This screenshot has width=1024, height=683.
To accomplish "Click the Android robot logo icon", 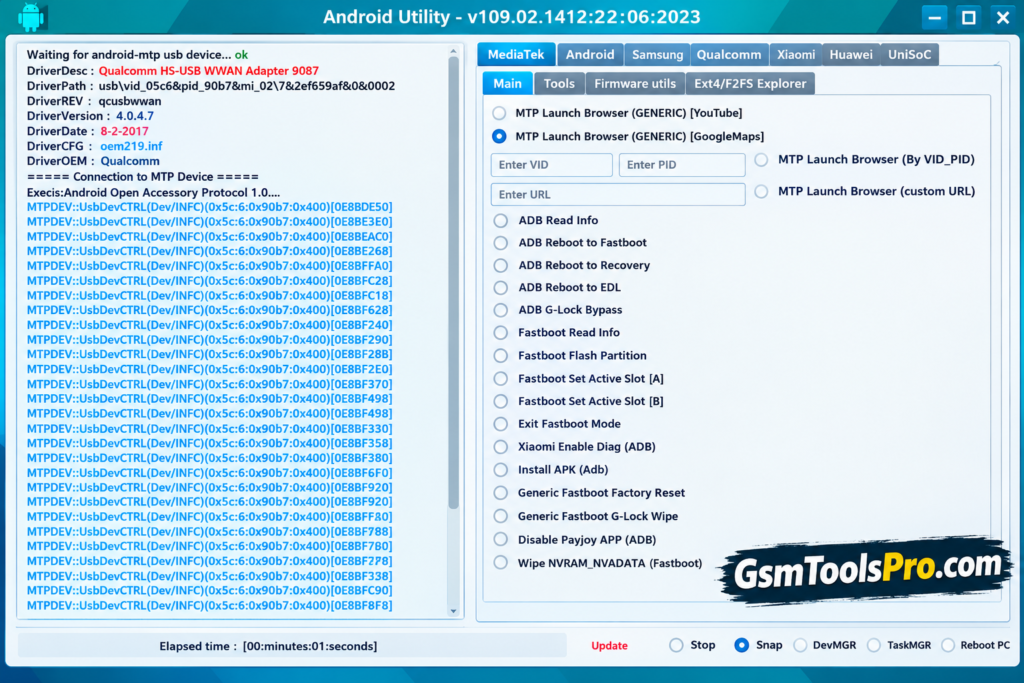I will pyautogui.click(x=31, y=17).
